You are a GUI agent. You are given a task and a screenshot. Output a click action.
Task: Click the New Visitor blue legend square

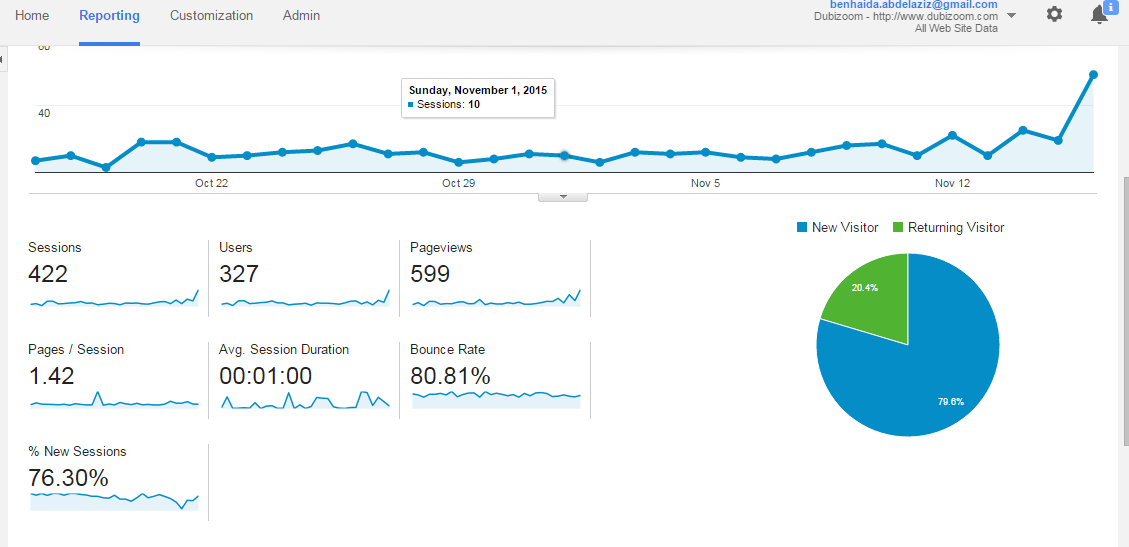(x=801, y=227)
